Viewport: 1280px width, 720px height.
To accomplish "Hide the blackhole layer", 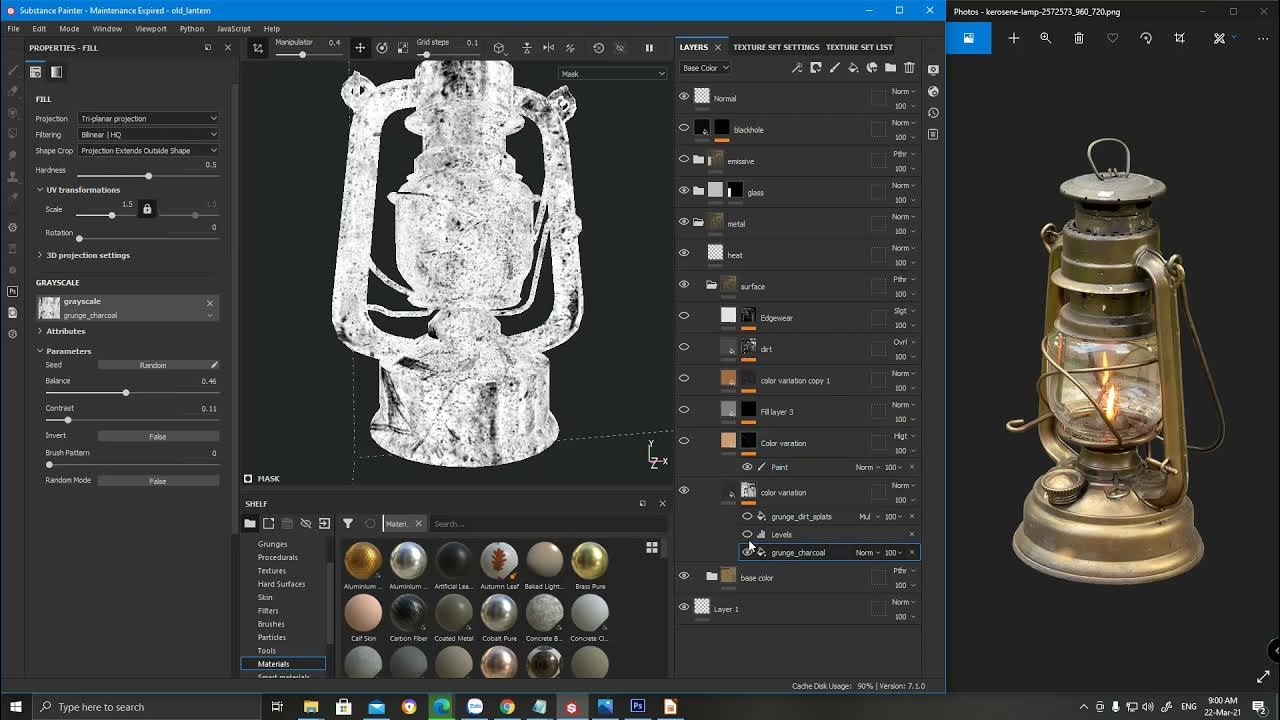I will coord(684,128).
